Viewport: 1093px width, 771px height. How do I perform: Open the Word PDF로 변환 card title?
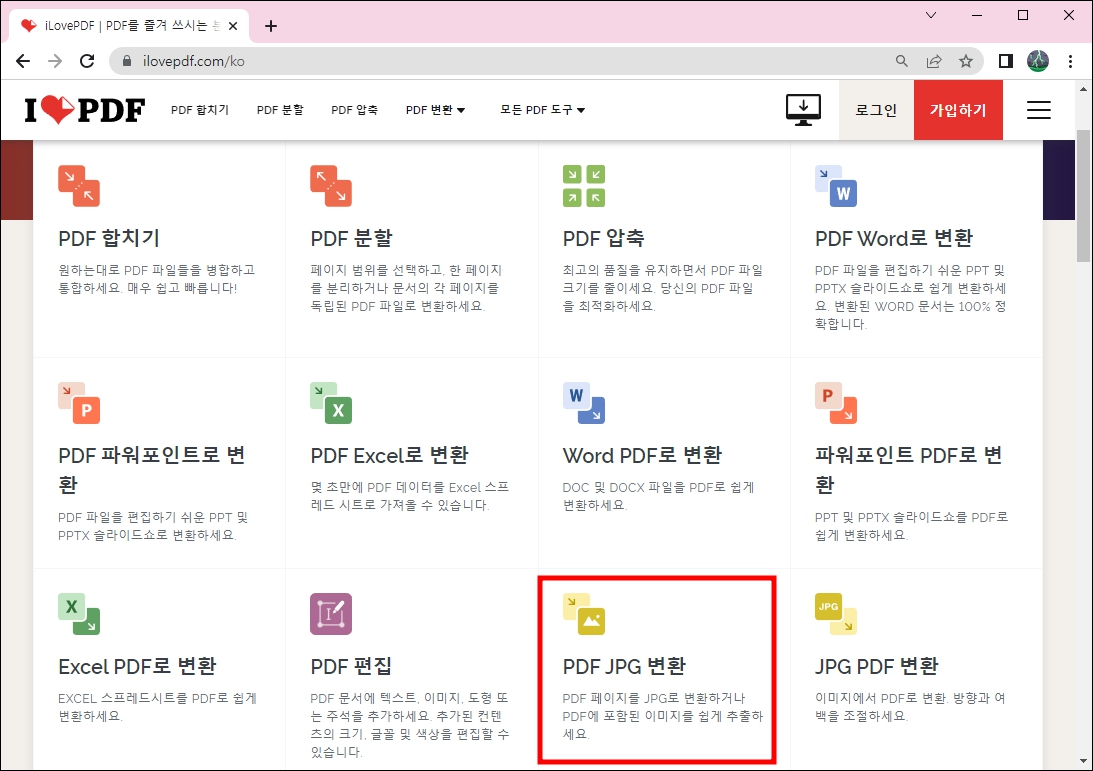click(x=643, y=455)
